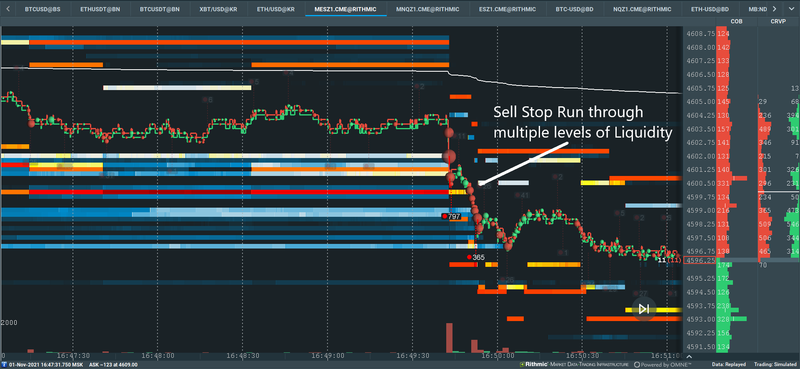
Task: Click the 331 ask size at 4600.50
Action: pos(723,183)
